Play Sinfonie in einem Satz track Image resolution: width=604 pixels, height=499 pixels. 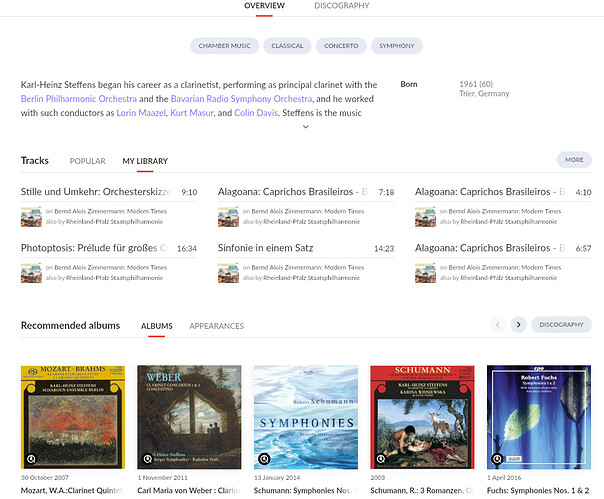265,248
